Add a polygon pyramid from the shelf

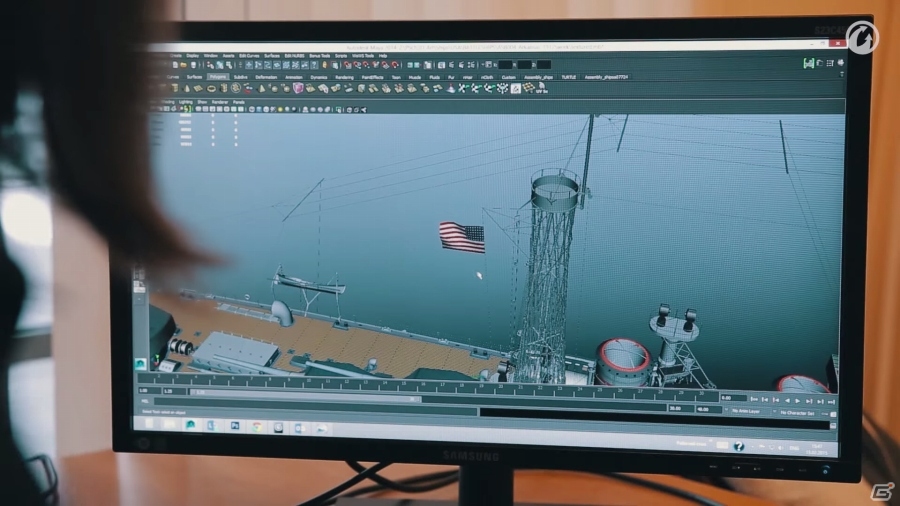tap(261, 88)
